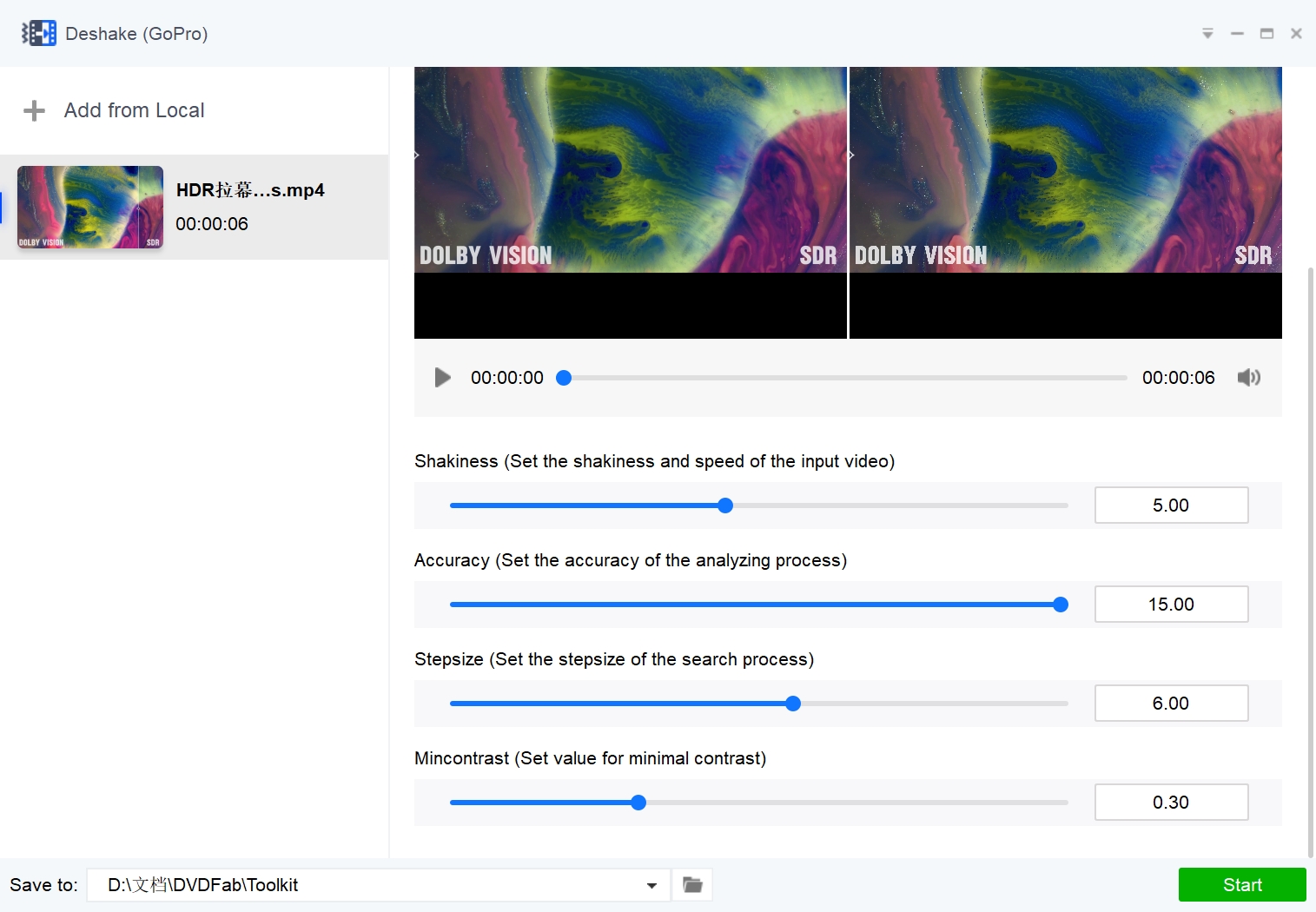
Task: Click the Mincontrast value field showing 0.30
Action: tap(1171, 802)
